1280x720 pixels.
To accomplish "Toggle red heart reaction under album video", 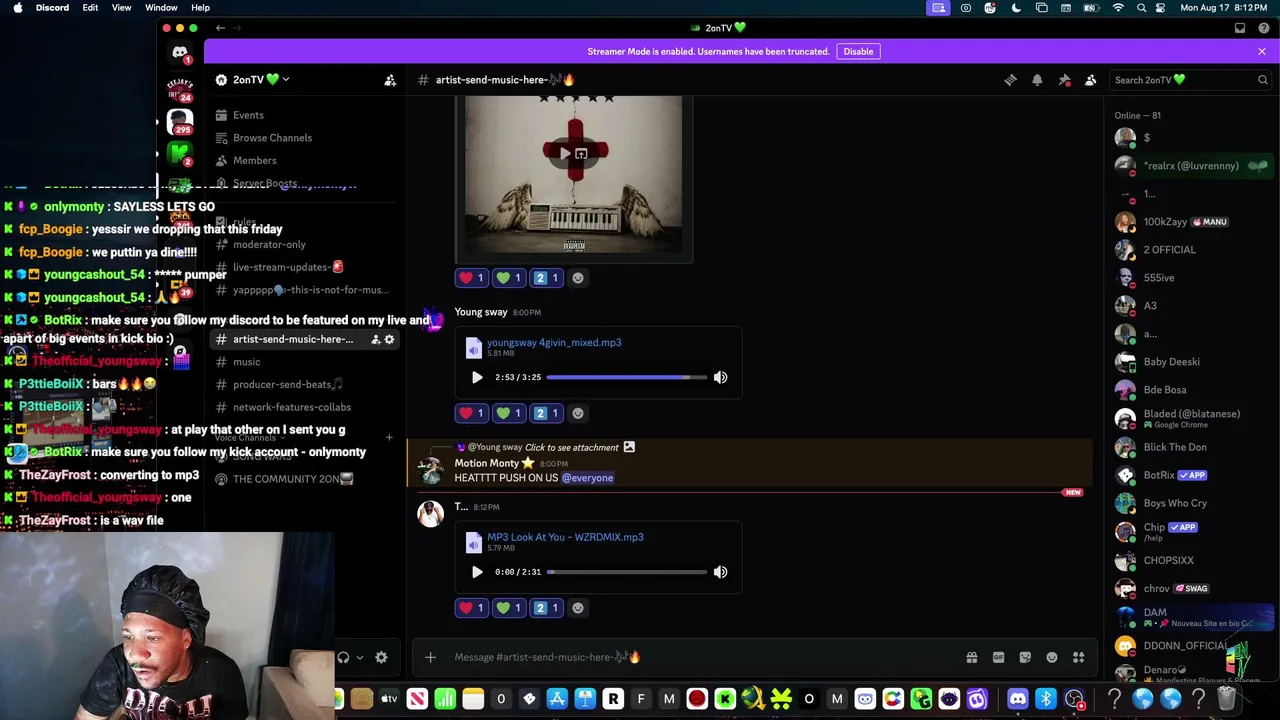I will coord(471,278).
